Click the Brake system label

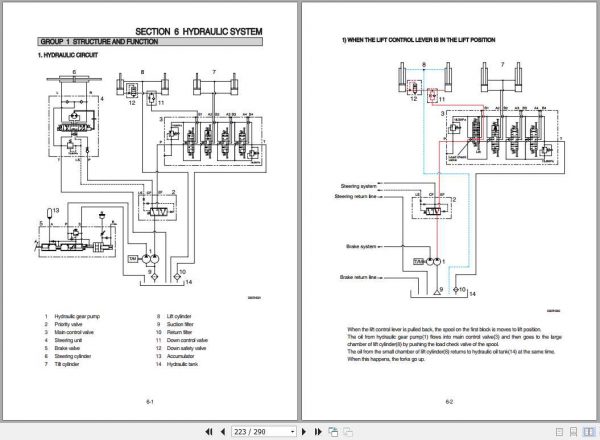click(x=361, y=246)
